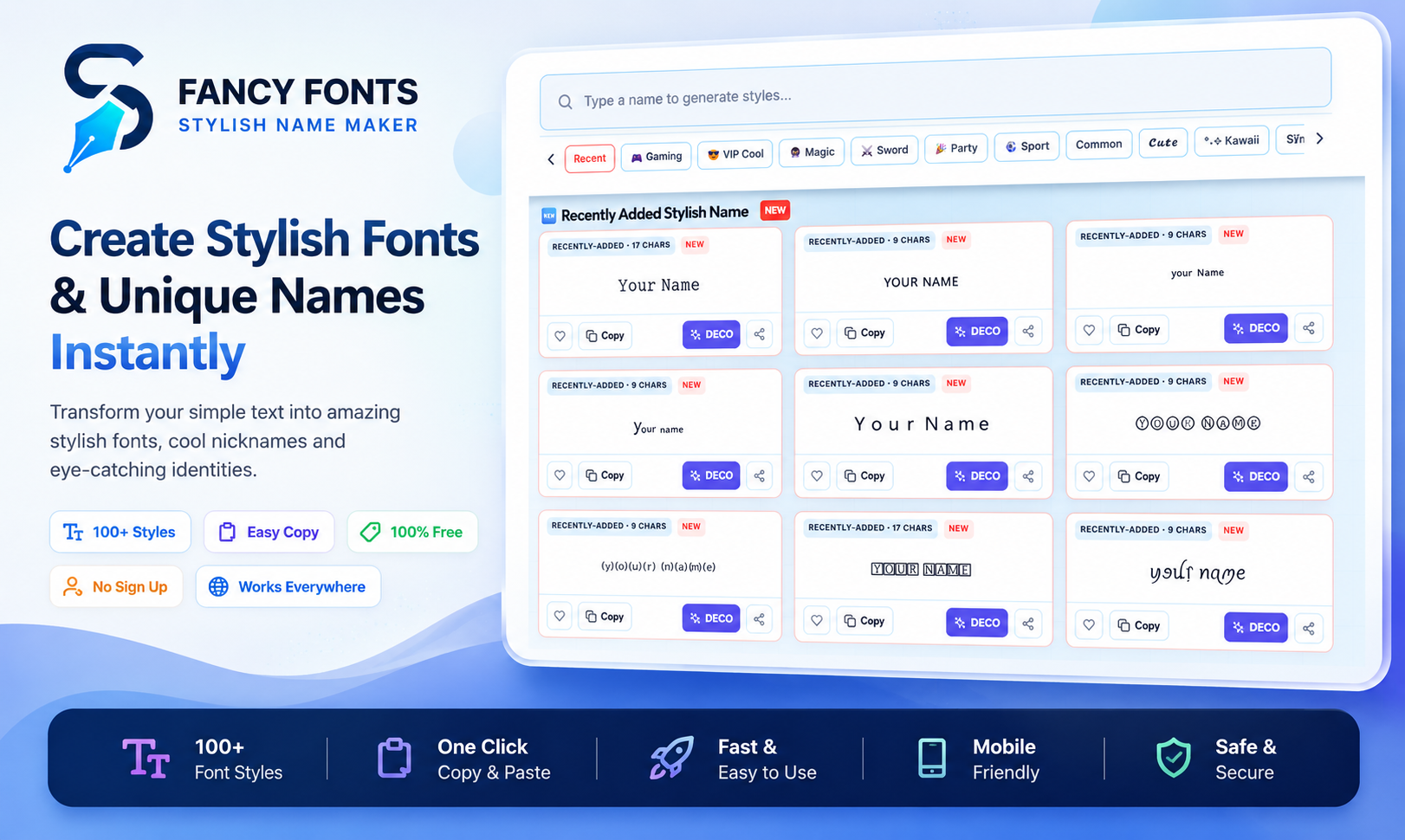Favorite the boxed-letter YOUR NAME card
The width and height of the screenshot is (1405, 840).
[x=817, y=620]
